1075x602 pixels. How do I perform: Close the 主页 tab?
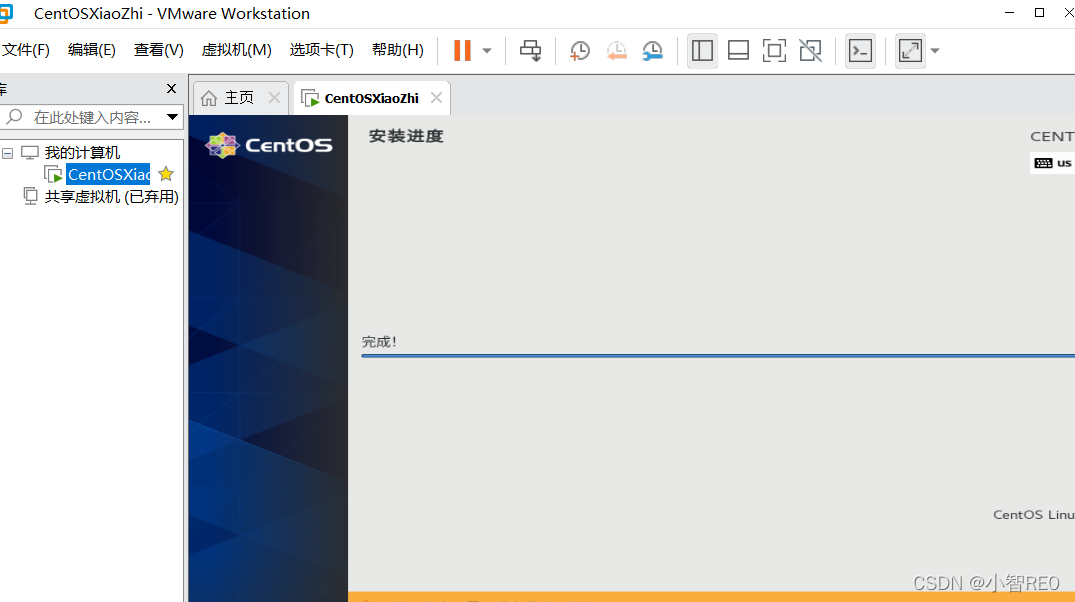(274, 98)
